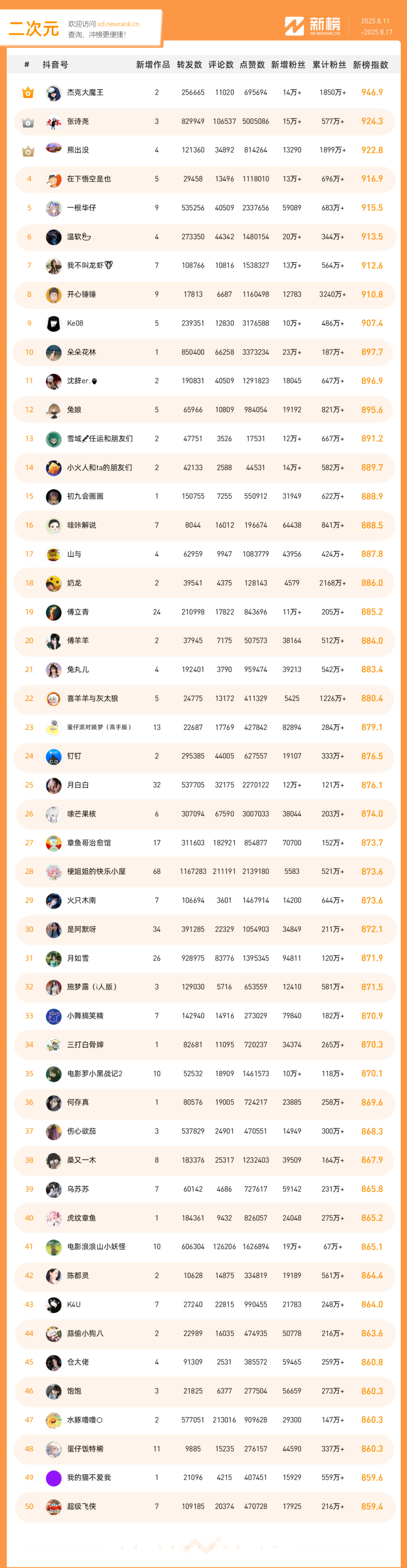The image size is (407, 1568).
Task: Click the 转发数 column header
Action: (x=189, y=65)
